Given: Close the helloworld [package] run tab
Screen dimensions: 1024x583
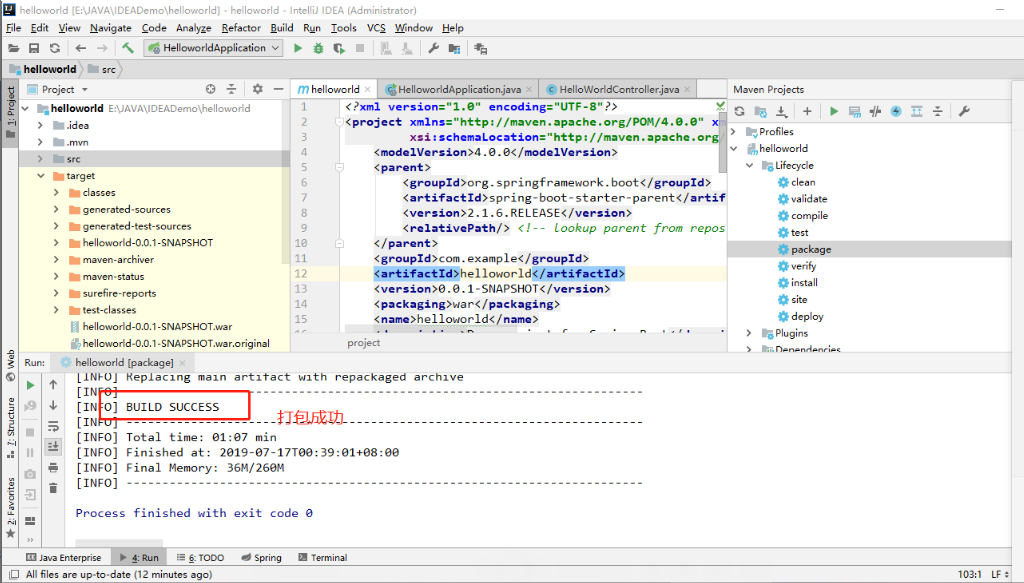Looking at the screenshot, I should tap(182, 362).
